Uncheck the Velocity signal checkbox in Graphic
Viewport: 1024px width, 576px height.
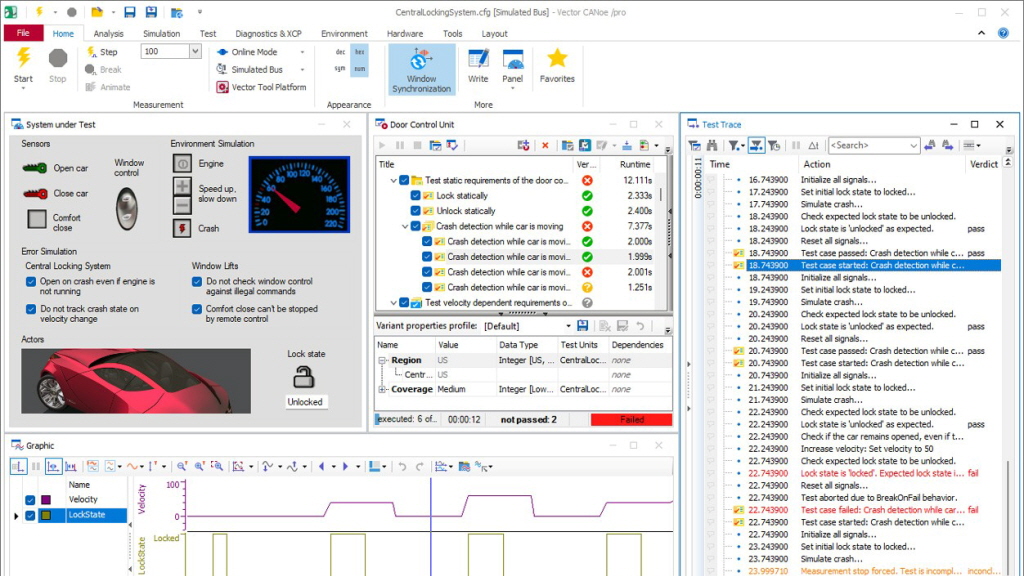(30, 500)
